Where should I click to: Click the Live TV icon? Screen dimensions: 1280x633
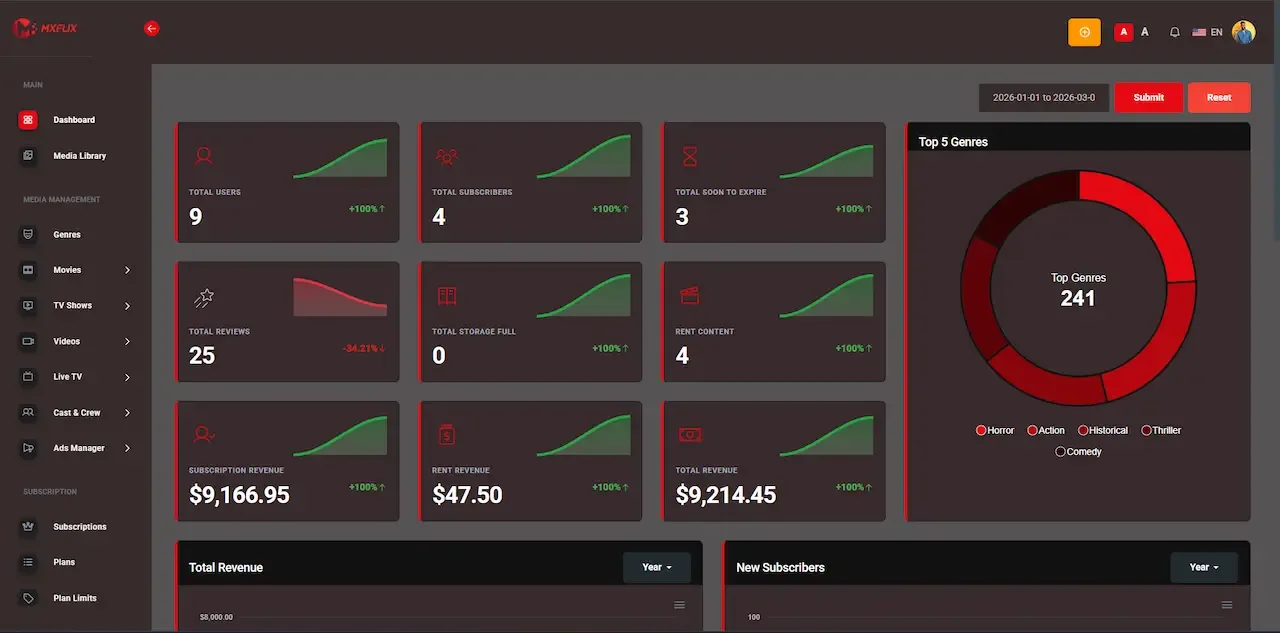click(x=28, y=377)
